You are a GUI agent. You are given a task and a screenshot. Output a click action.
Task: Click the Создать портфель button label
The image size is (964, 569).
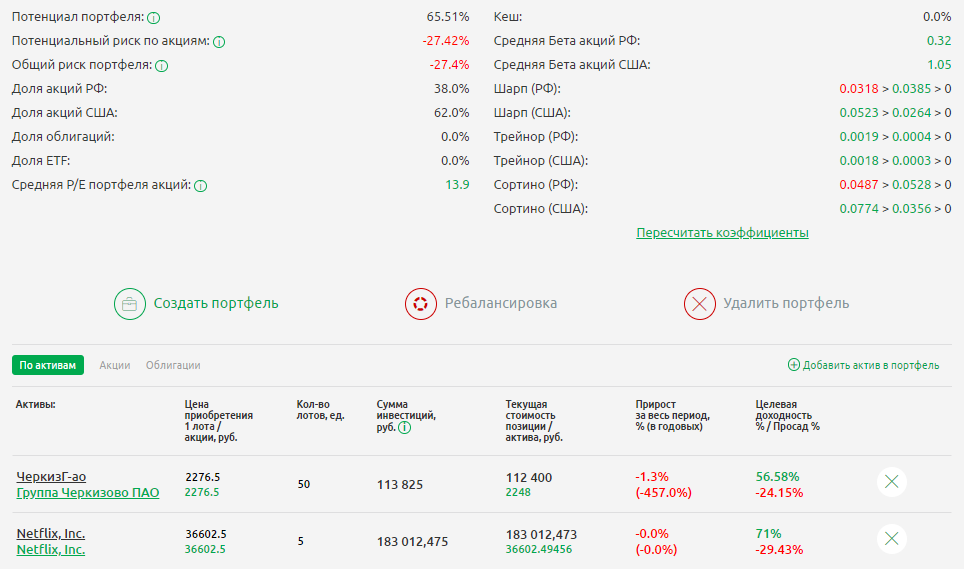point(216,304)
